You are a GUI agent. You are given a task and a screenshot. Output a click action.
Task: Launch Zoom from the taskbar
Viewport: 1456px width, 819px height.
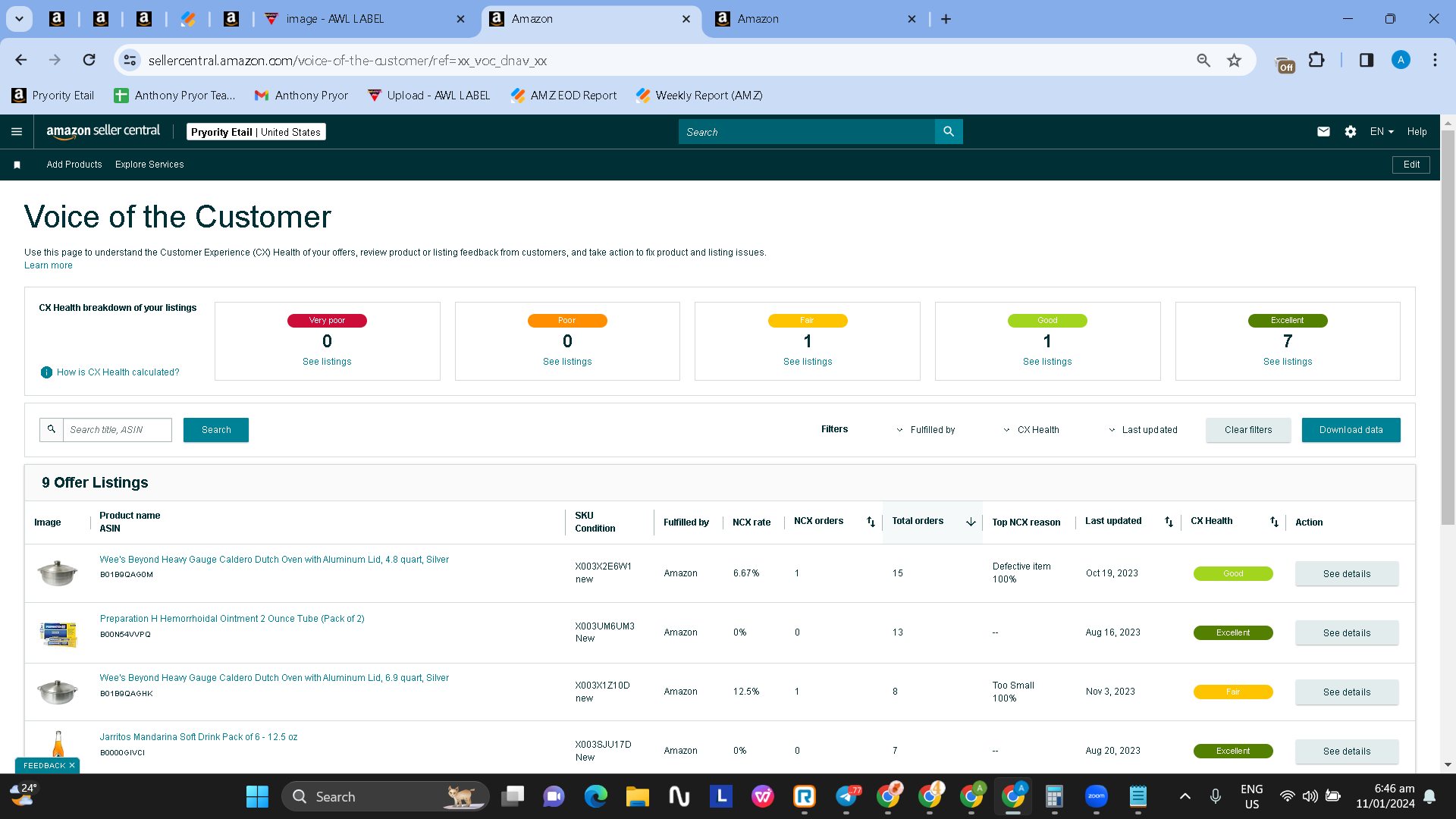[x=1097, y=796]
